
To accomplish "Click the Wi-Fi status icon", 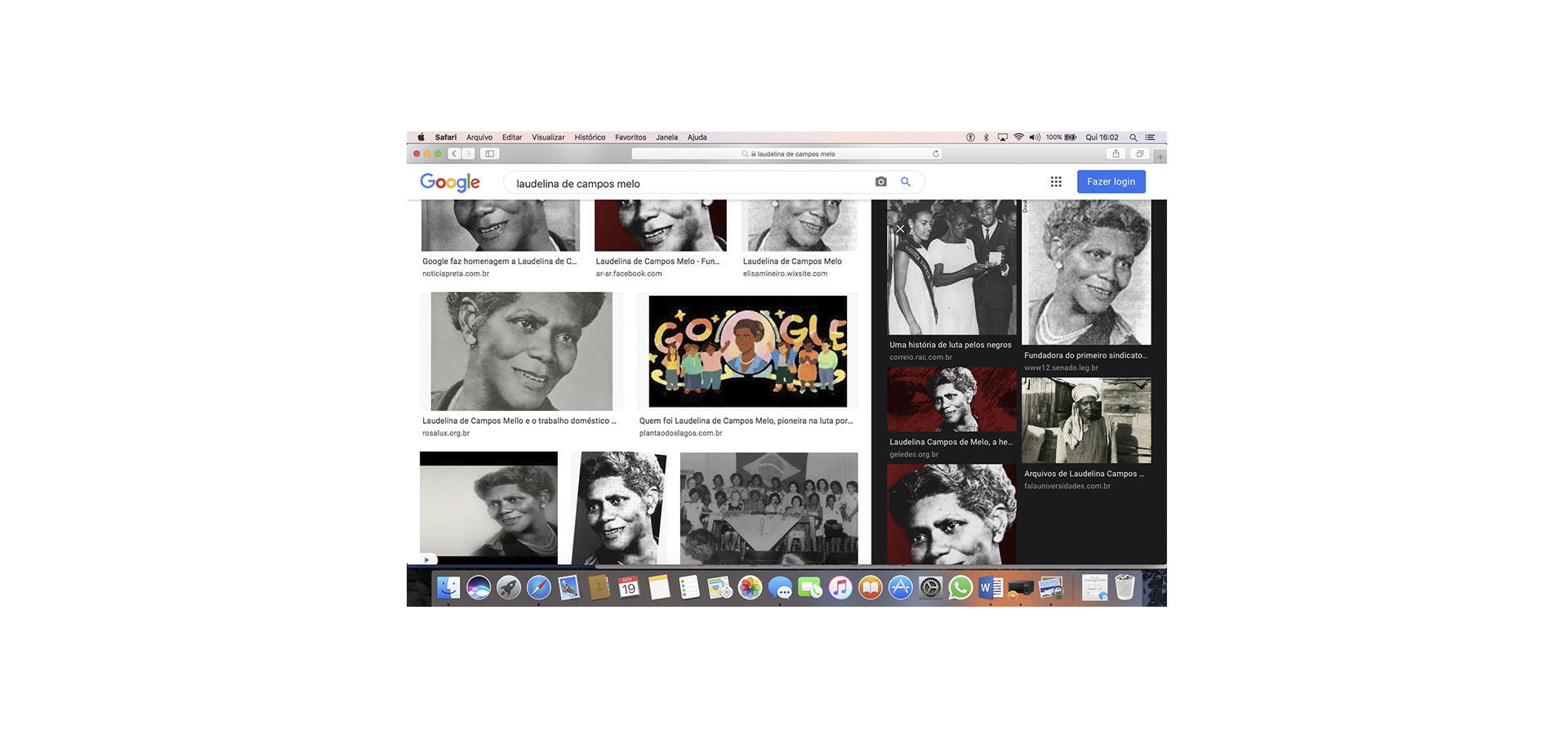I will [1018, 137].
